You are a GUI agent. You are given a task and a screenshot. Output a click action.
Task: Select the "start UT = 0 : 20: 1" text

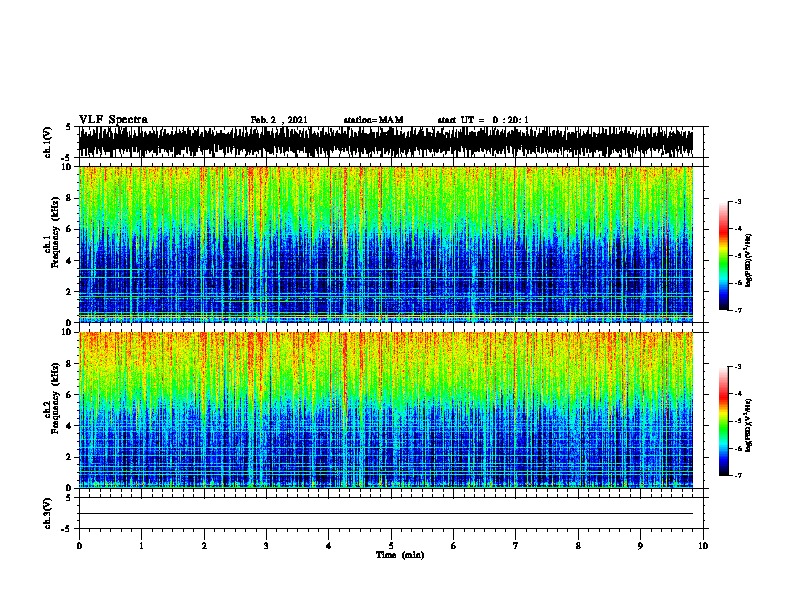pos(483,120)
